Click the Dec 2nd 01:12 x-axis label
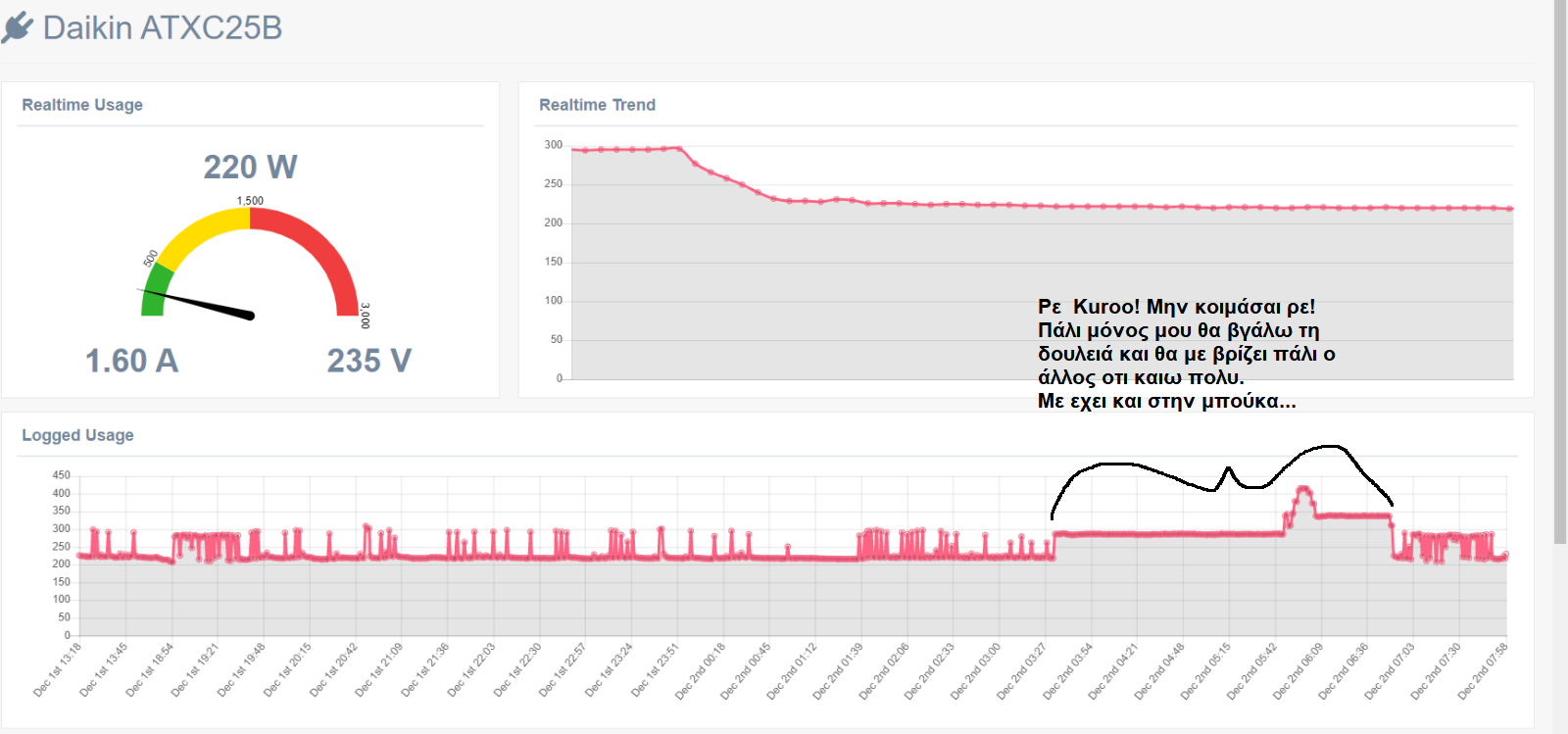This screenshot has height=734, width=1568. click(x=793, y=670)
